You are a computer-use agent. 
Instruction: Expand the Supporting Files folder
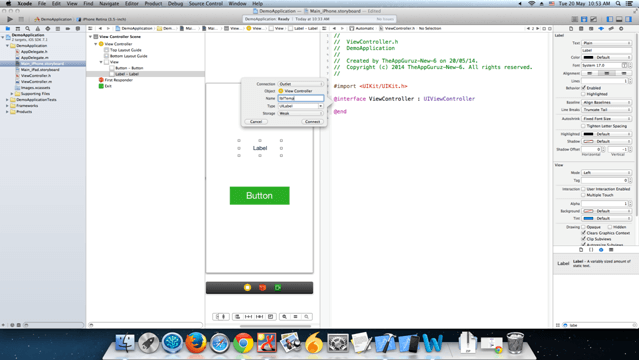click(x=12, y=94)
